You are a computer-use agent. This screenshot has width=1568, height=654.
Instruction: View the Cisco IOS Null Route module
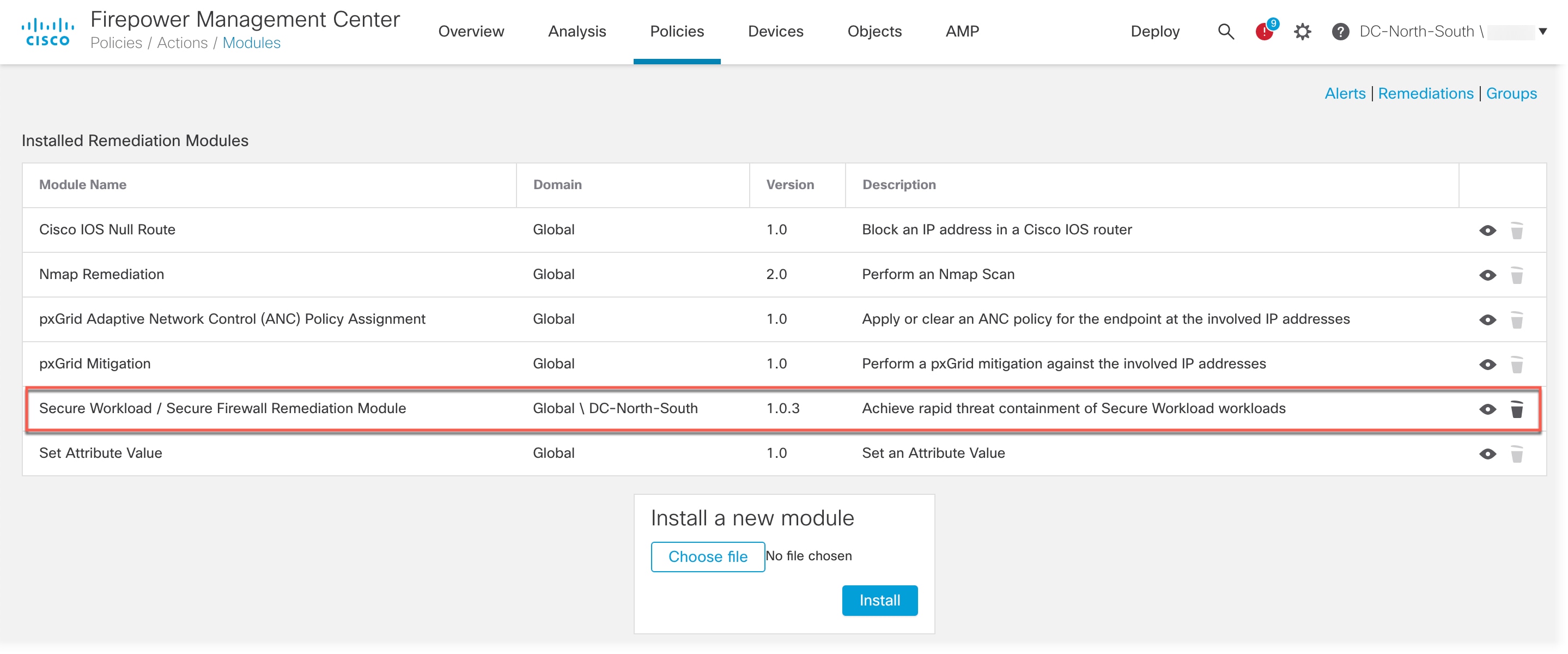1487,230
